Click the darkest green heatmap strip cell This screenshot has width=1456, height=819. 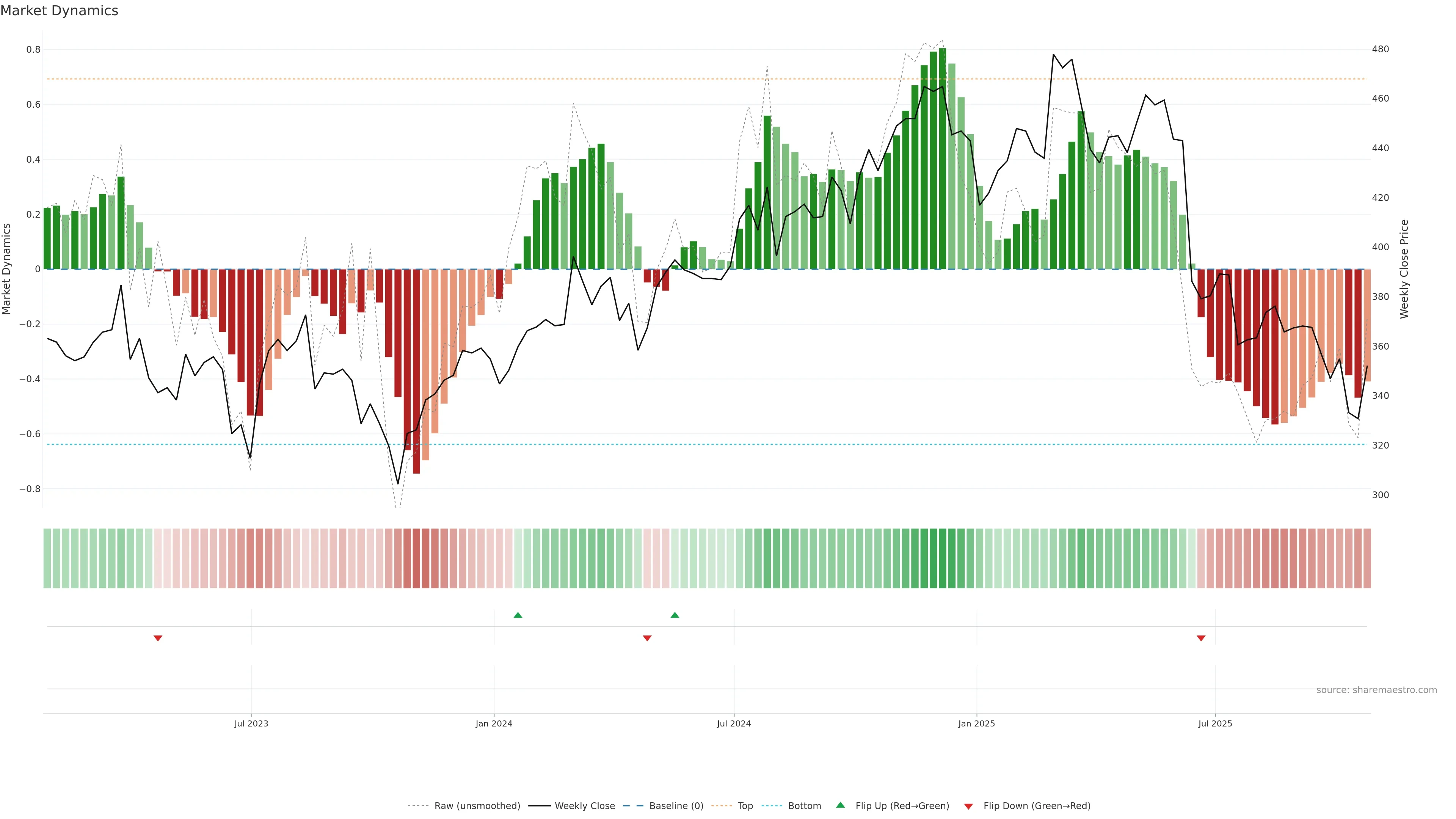(x=942, y=559)
